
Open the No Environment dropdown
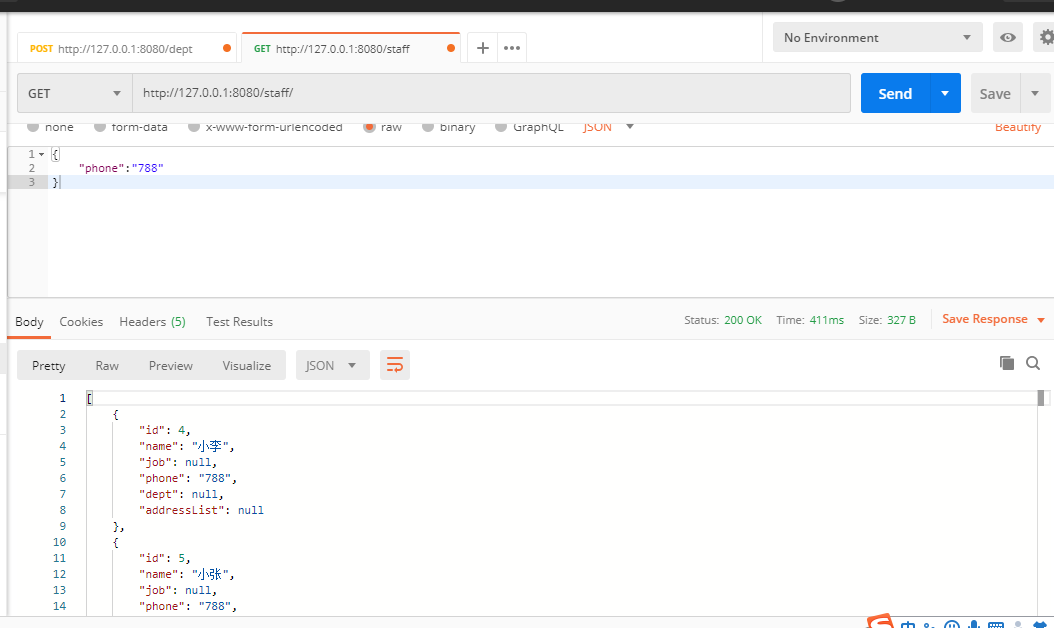pyautogui.click(x=877, y=38)
